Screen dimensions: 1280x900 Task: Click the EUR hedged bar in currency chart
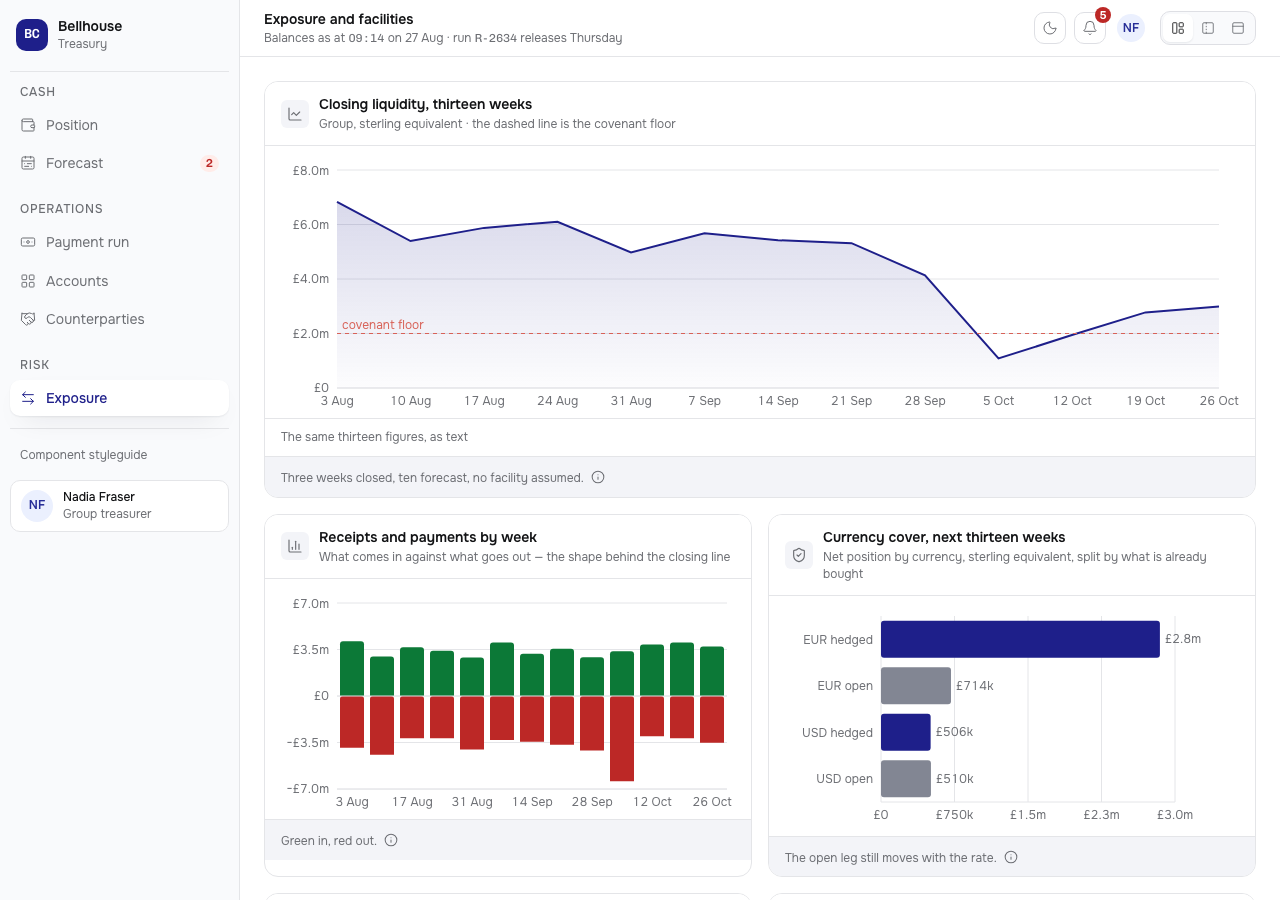tap(1020, 639)
